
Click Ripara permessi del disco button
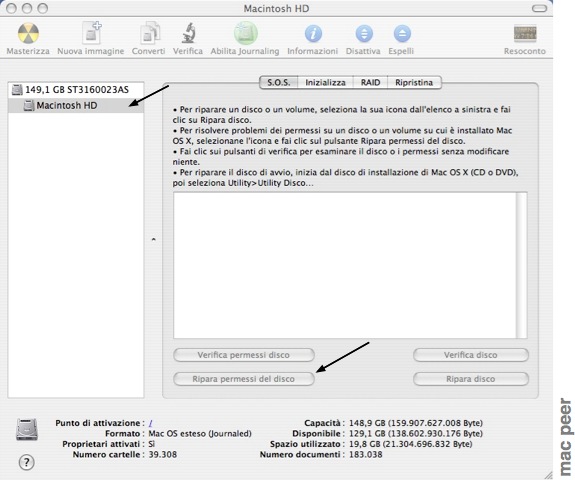243,379
